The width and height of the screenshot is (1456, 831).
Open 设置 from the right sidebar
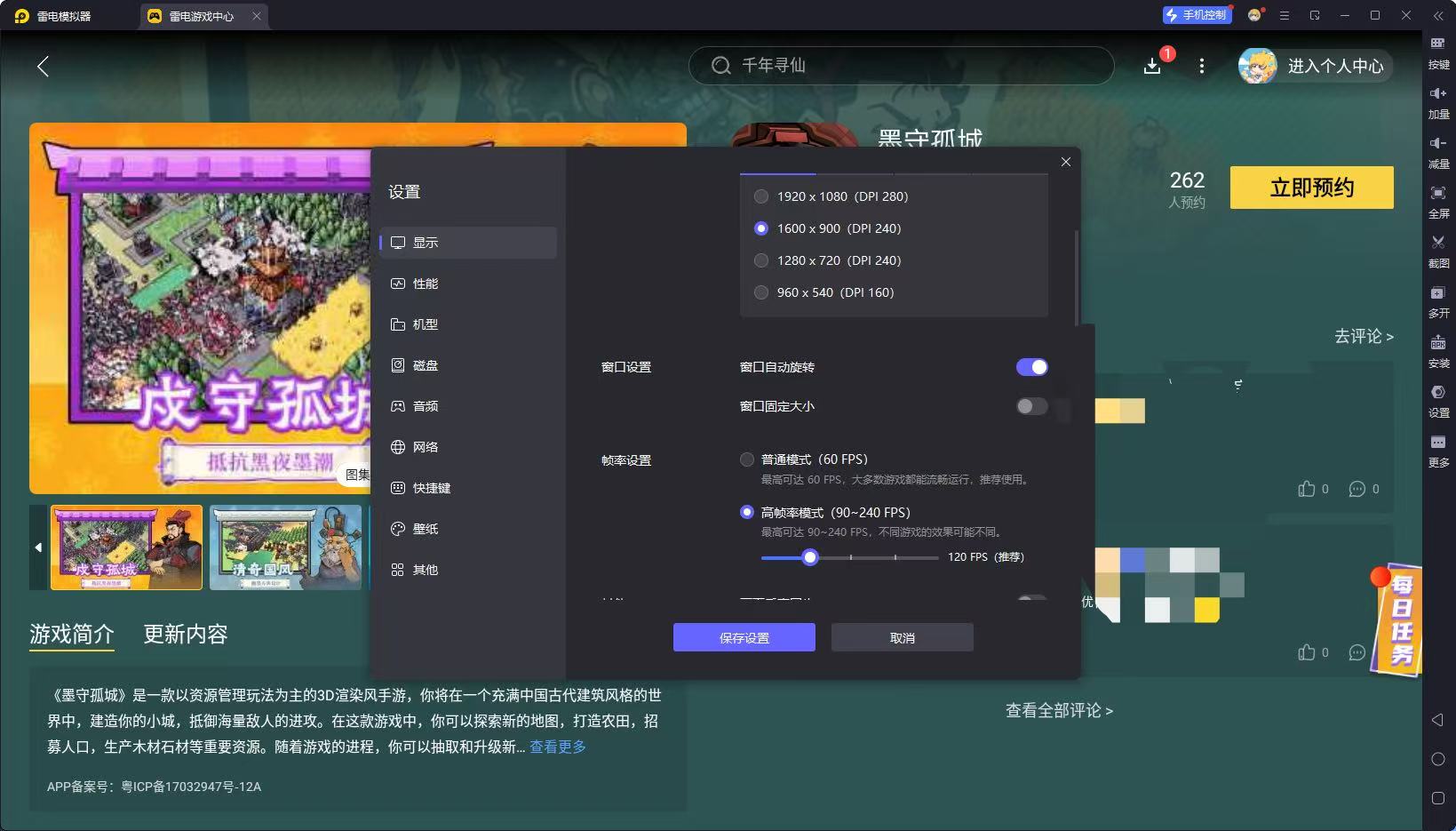(x=1437, y=400)
